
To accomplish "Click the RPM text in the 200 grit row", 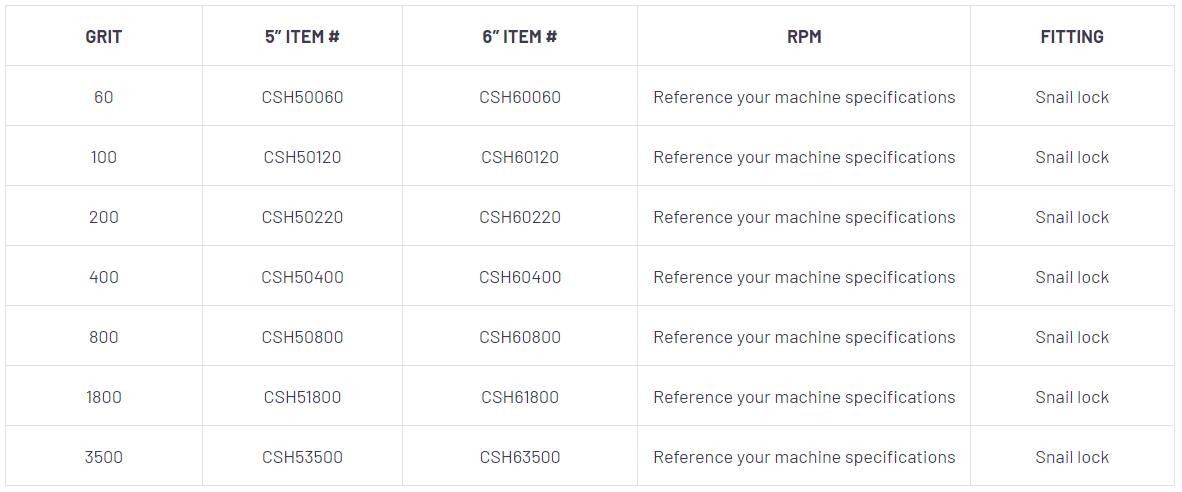I will pos(804,217).
